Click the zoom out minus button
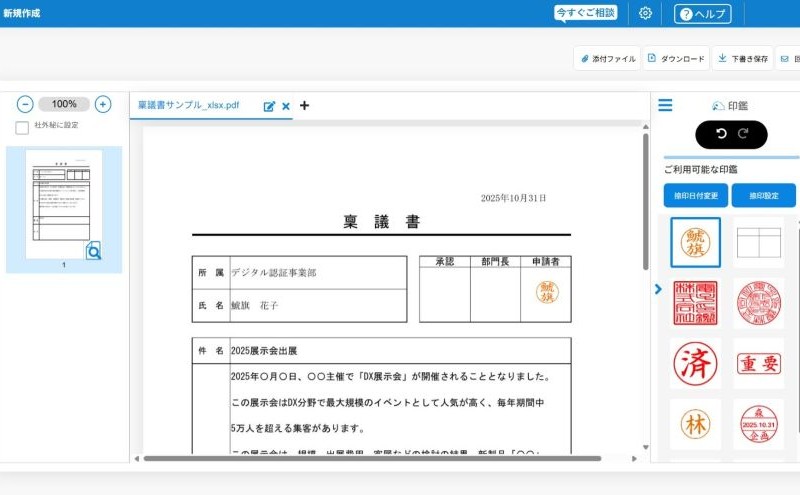The image size is (800, 495). (x=25, y=104)
